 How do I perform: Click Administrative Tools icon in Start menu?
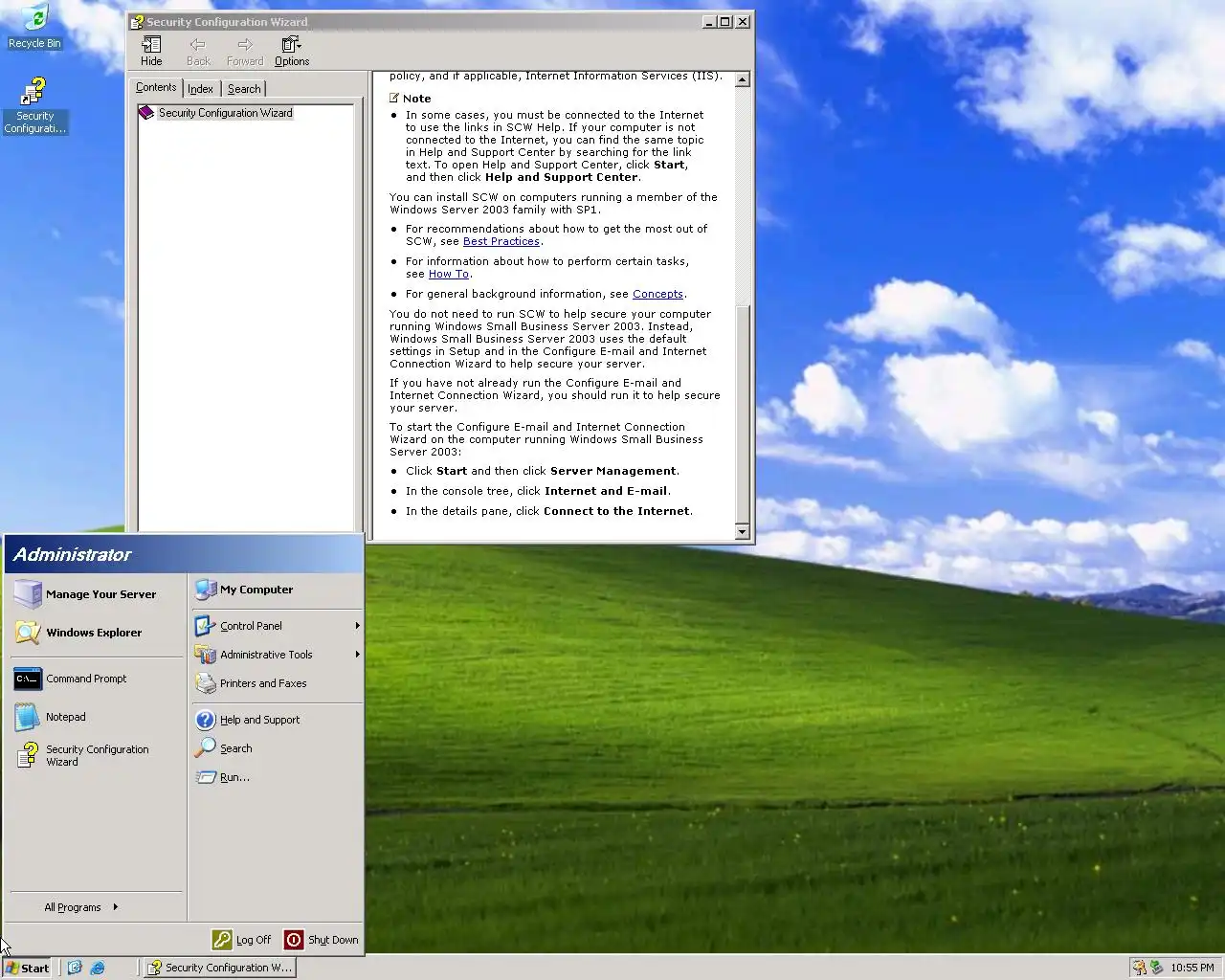[x=205, y=655]
